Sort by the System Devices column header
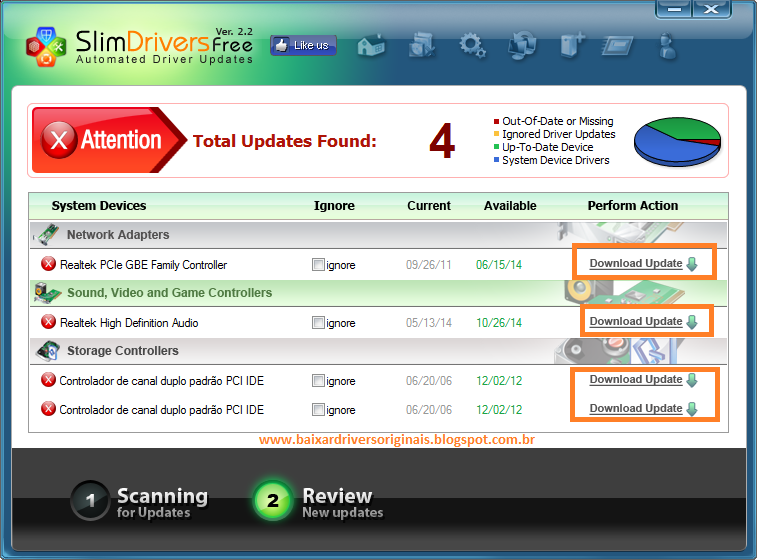Viewport: 758px width, 560px height. (99, 206)
